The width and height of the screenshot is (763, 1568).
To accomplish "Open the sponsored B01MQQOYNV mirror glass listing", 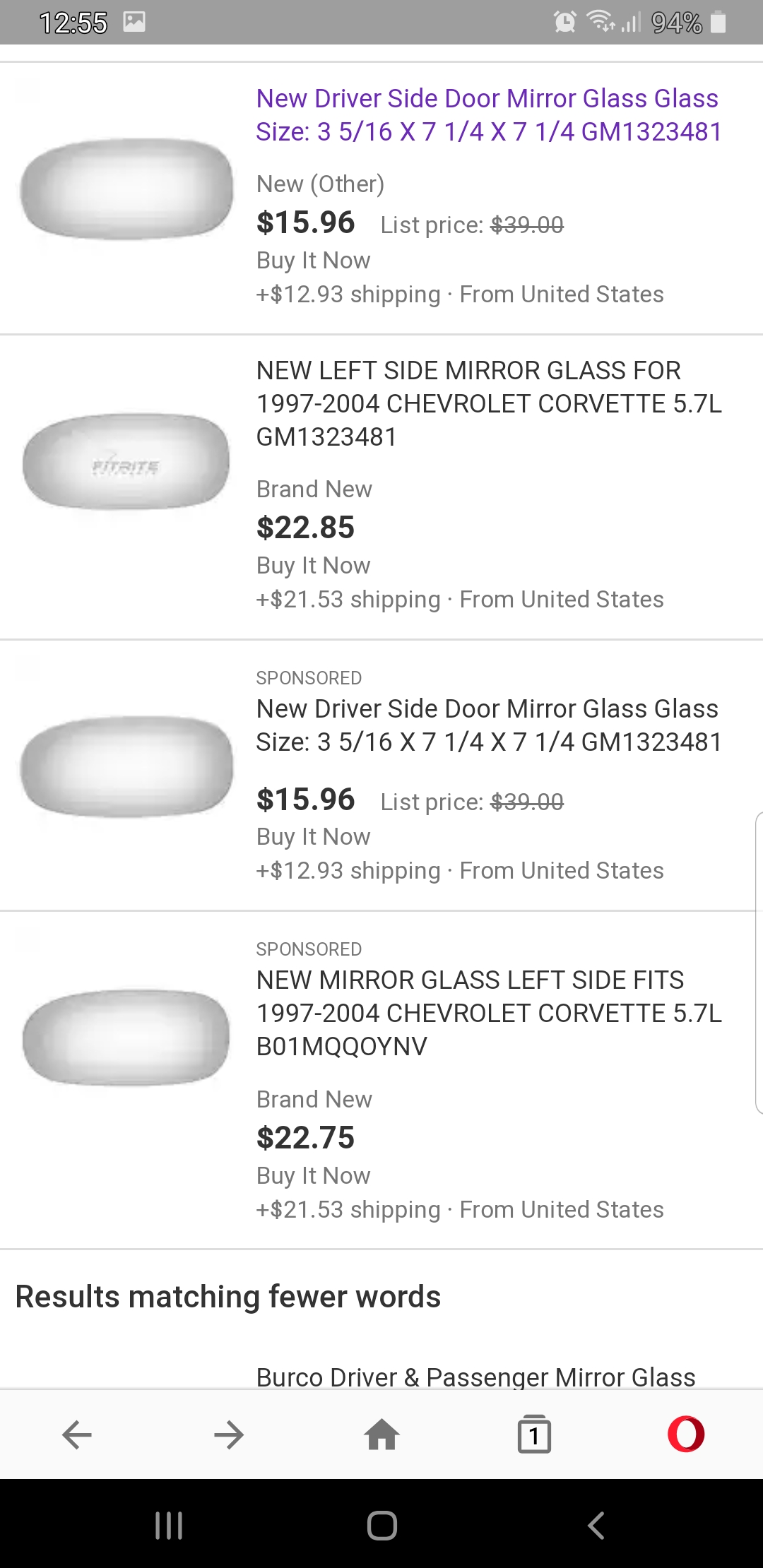I will tap(488, 1013).
